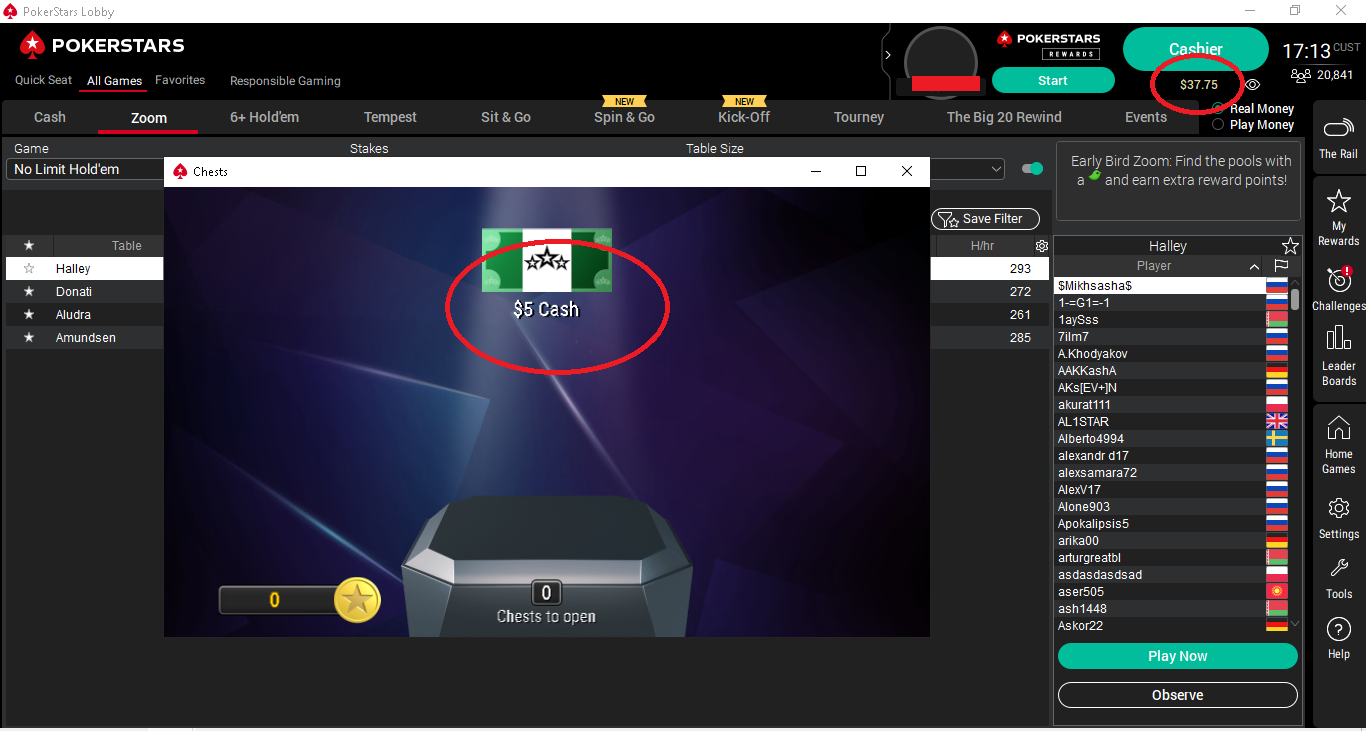Sort players by Player column header

1153,266
